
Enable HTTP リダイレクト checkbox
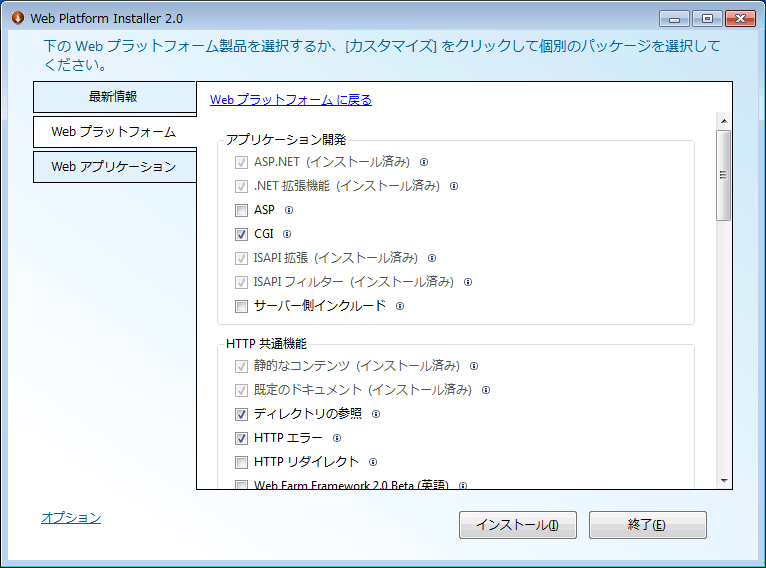coord(241,462)
